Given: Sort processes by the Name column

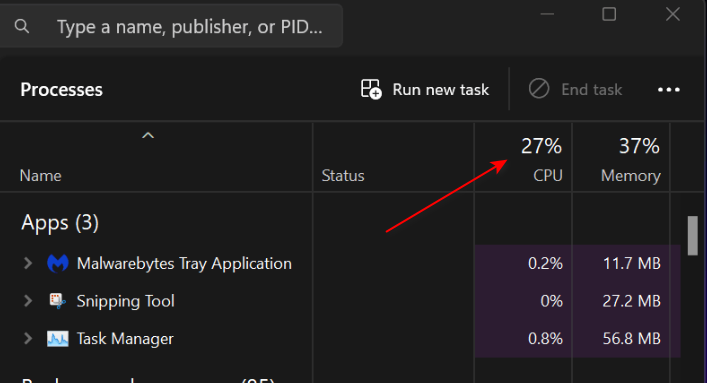Looking at the screenshot, I should pos(41,175).
